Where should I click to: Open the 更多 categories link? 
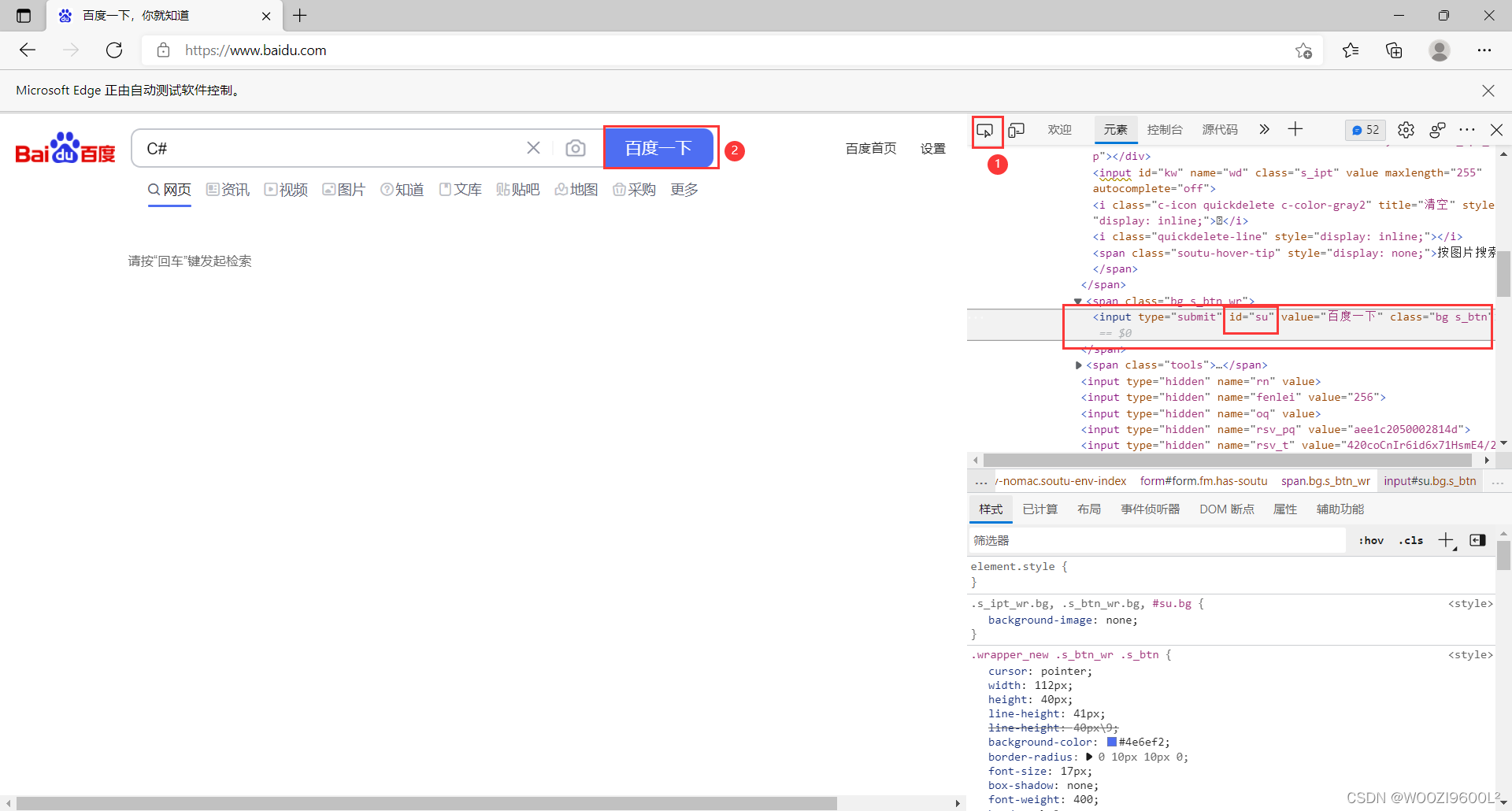(684, 190)
